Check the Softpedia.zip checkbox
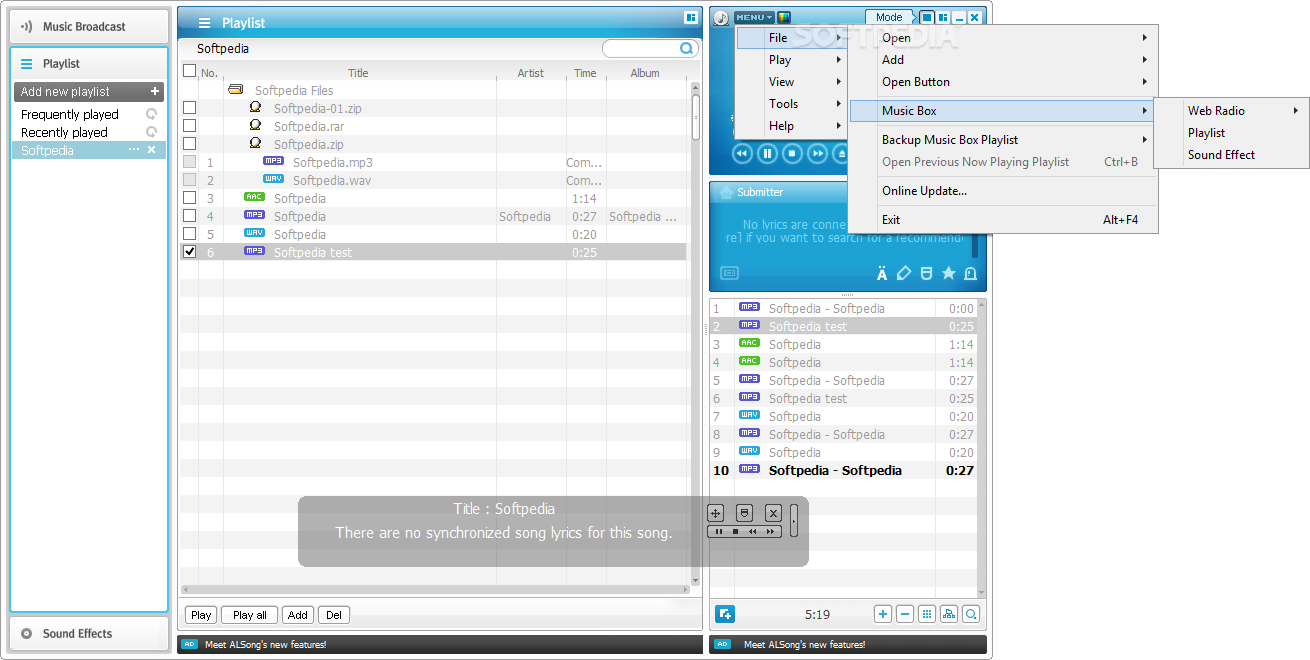Viewport: 1310px width, 660px height. [x=190, y=144]
